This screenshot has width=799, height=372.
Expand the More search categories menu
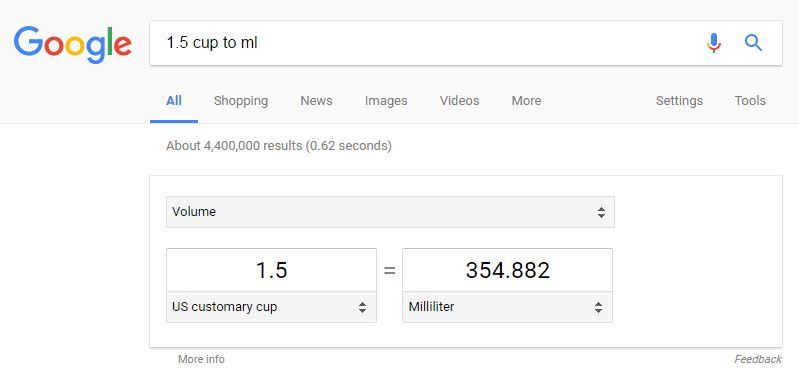526,101
